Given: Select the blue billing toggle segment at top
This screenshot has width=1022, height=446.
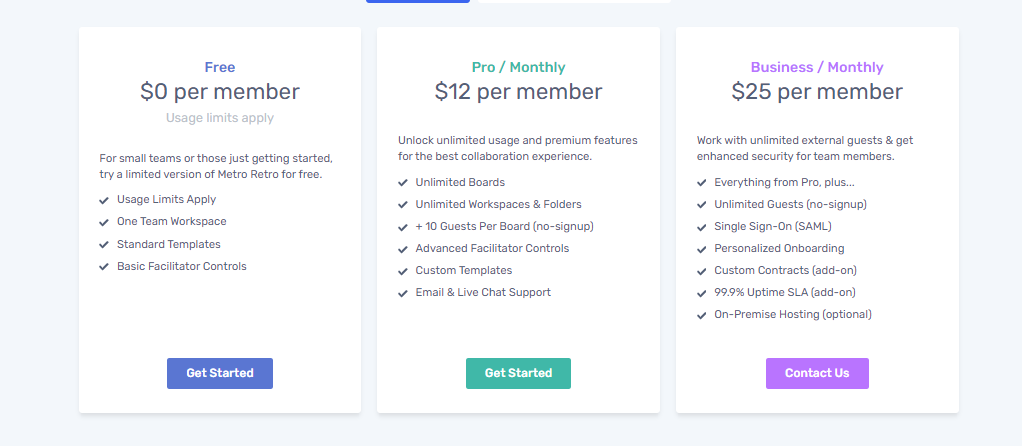Looking at the screenshot, I should point(417,1).
